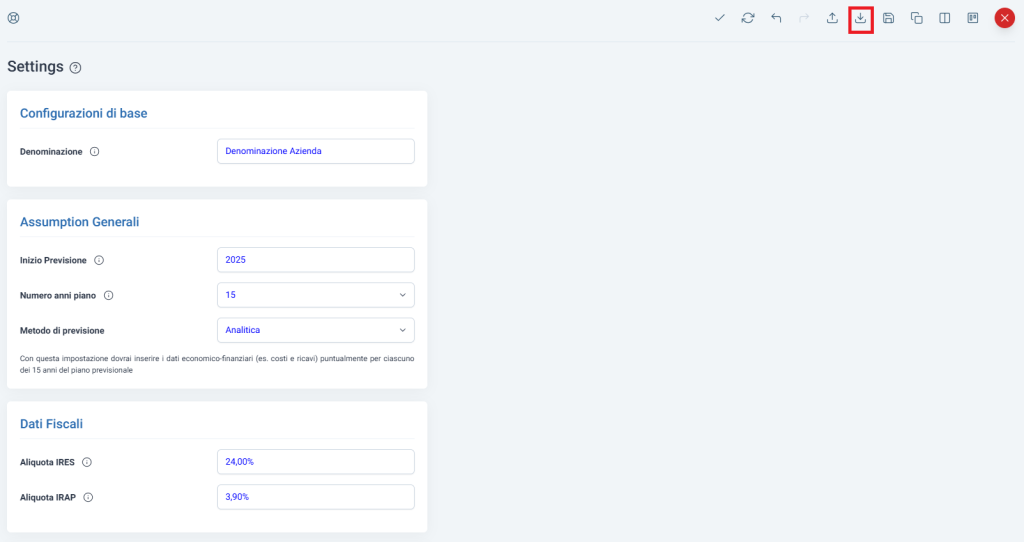This screenshot has height=542, width=1024.
Task: Show info icon beside Denominazione label
Action: 95,152
